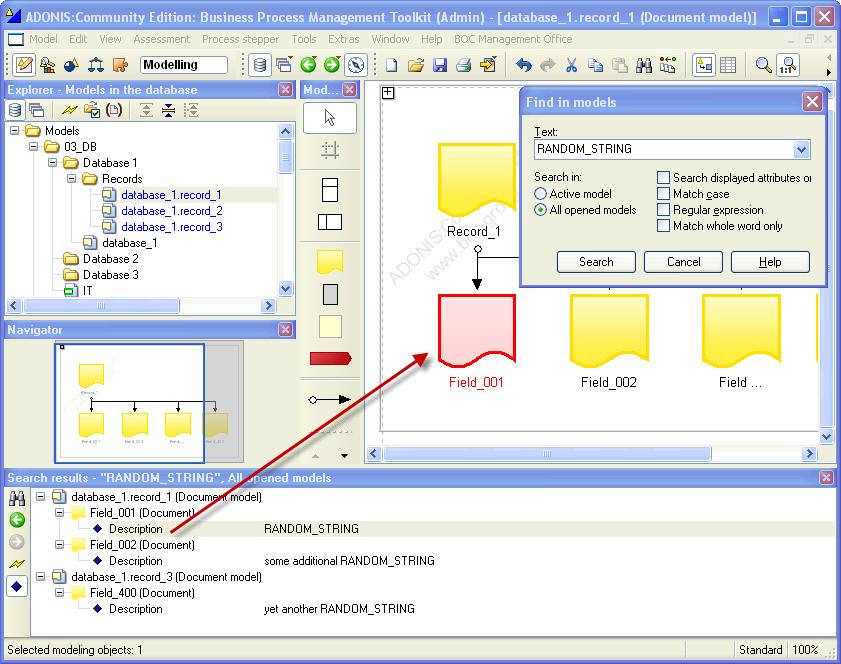Toggle the Navigator compass icon in toolbar
Screen dimensions: 841x664
point(356,65)
